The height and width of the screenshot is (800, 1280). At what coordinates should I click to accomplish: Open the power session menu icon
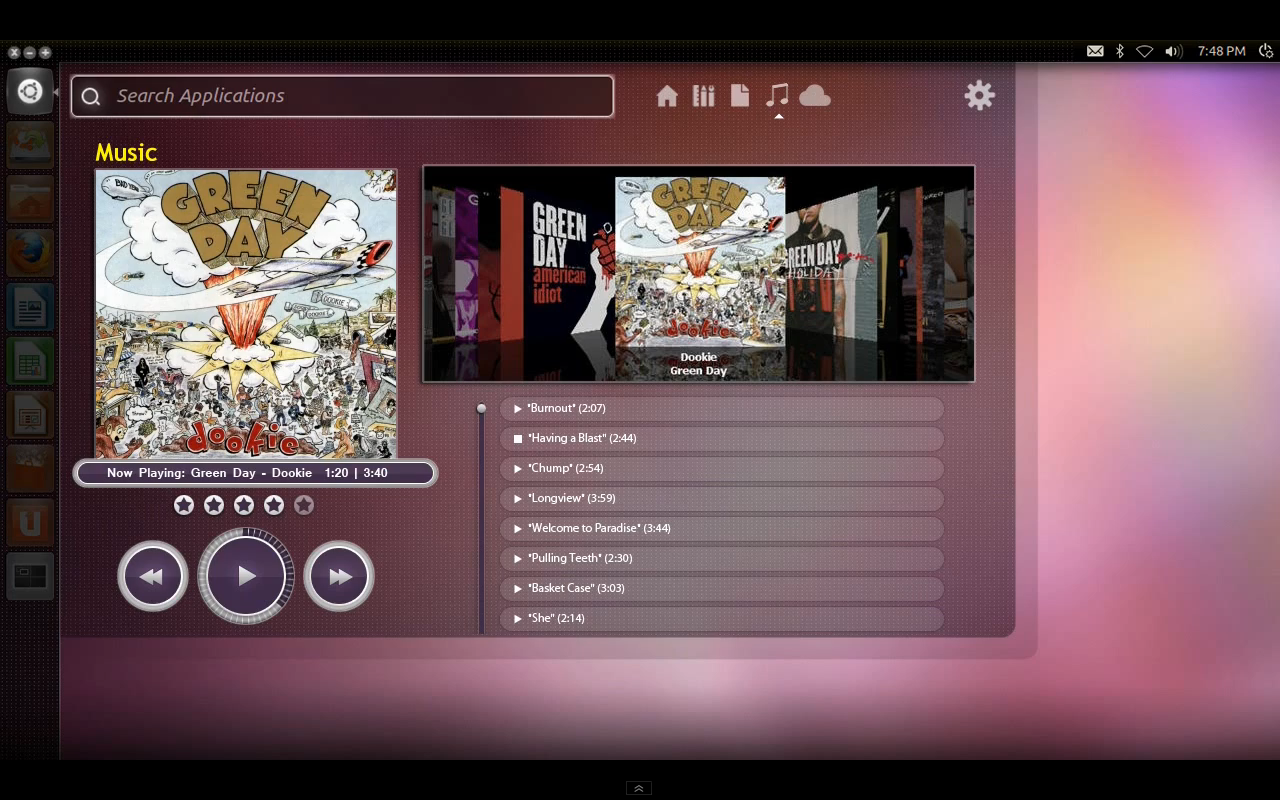point(1266,51)
